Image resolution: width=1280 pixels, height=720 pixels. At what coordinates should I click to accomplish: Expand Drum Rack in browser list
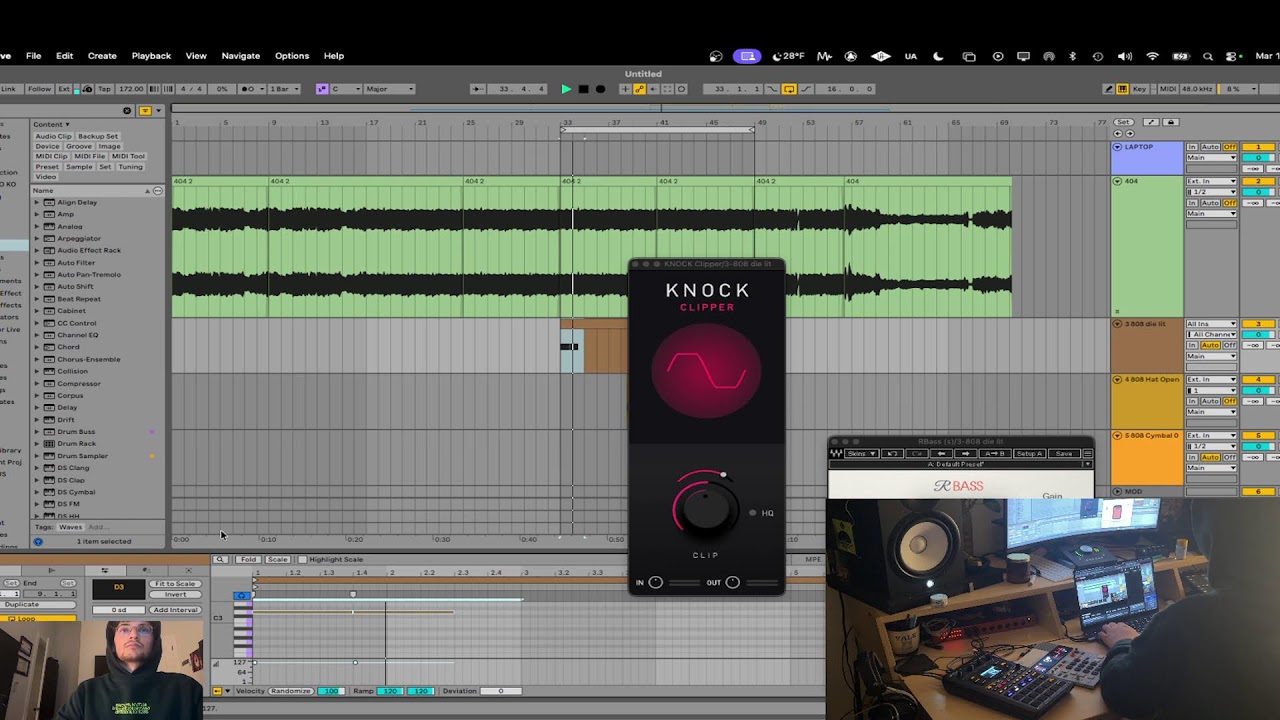pyautogui.click(x=37, y=443)
